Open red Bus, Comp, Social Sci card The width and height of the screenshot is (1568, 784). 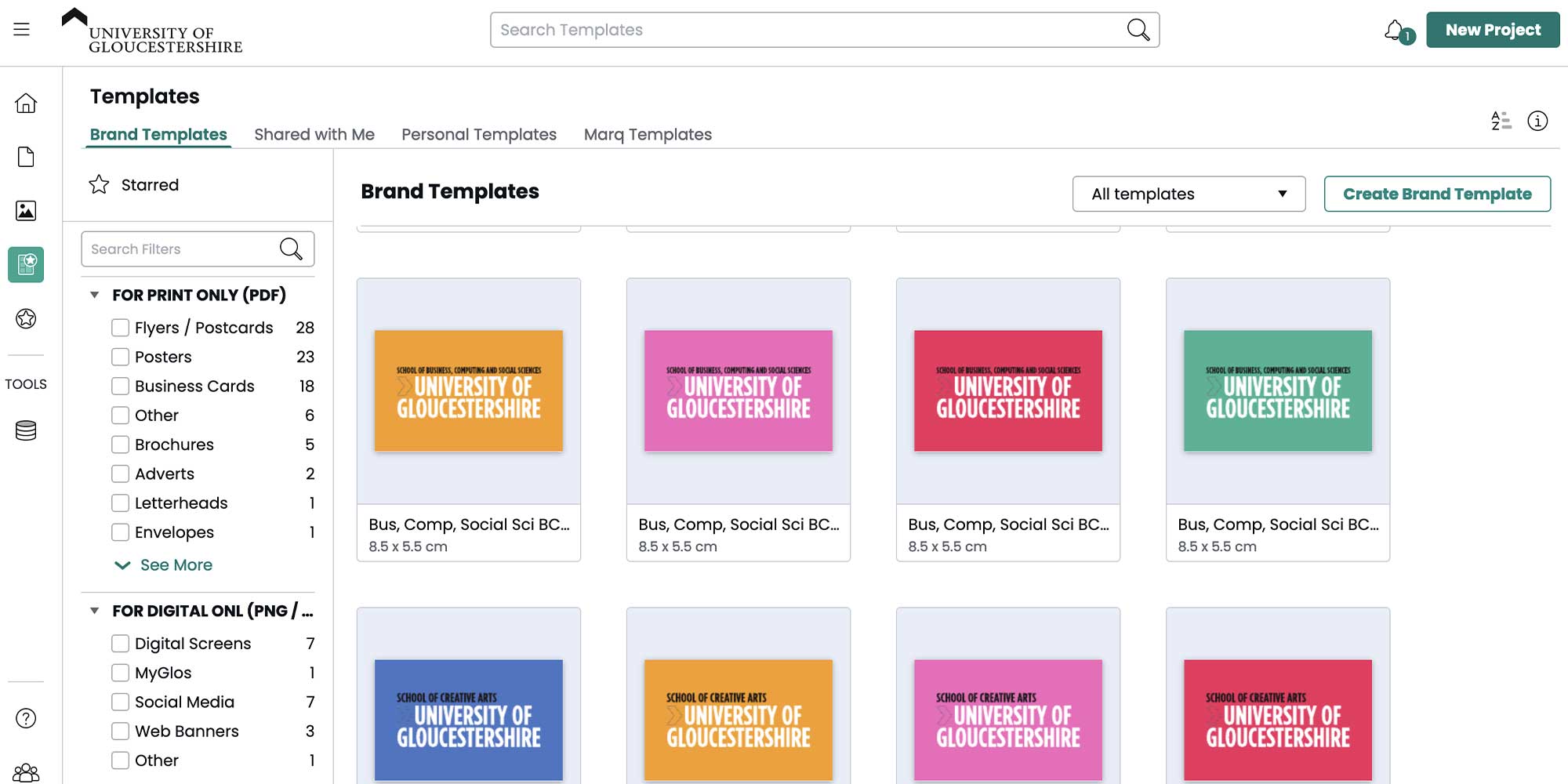click(x=1008, y=419)
